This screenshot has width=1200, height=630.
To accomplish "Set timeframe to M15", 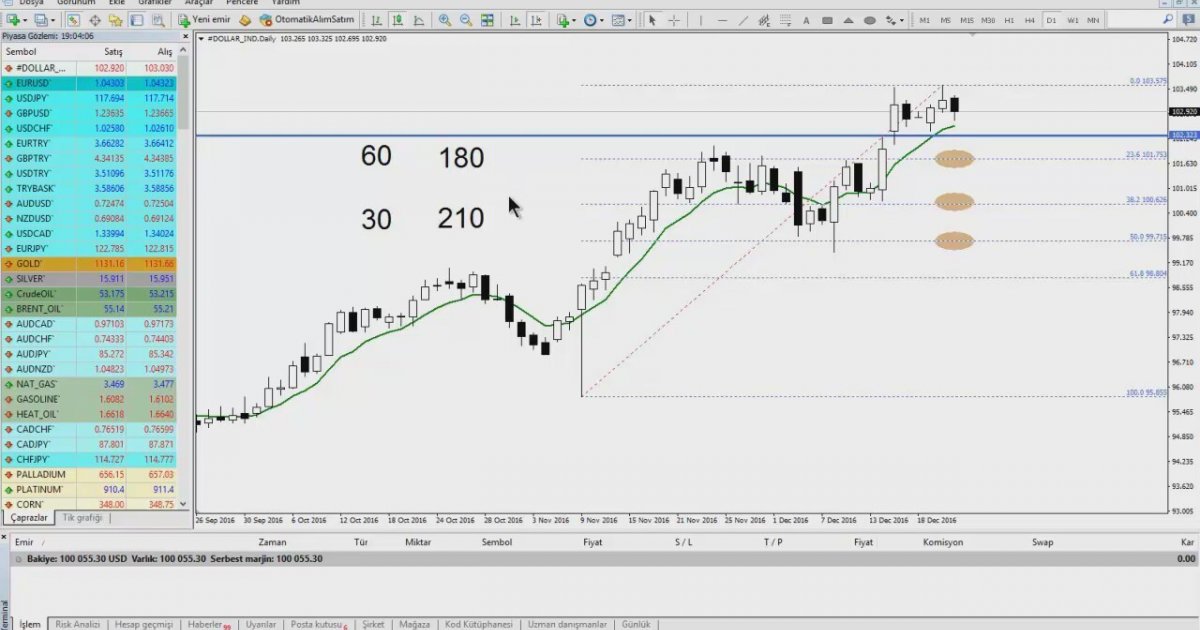I will point(967,20).
